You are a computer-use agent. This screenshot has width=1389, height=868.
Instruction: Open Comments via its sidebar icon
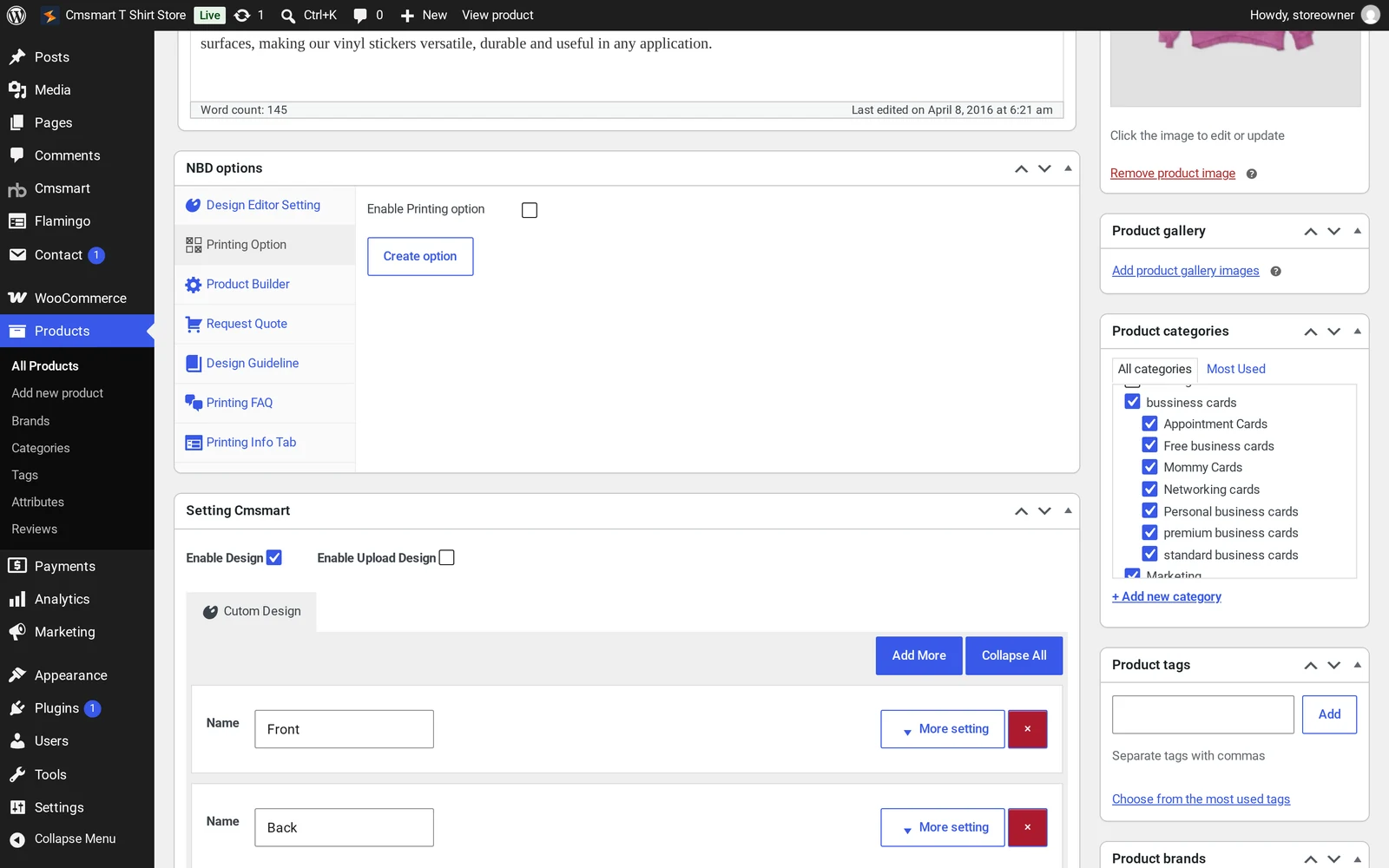pyautogui.click(x=17, y=155)
